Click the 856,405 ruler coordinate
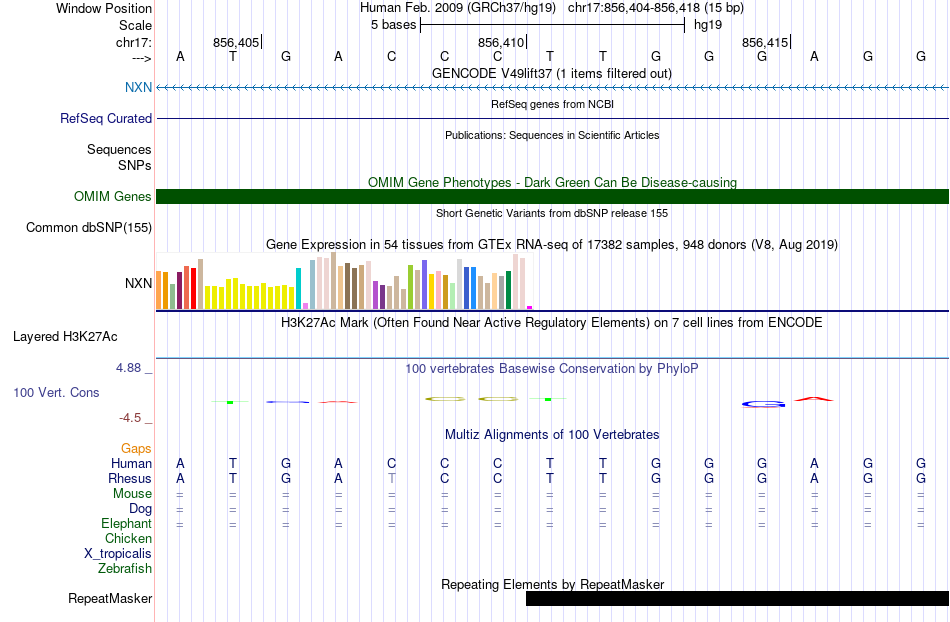950x622 pixels. (236, 42)
